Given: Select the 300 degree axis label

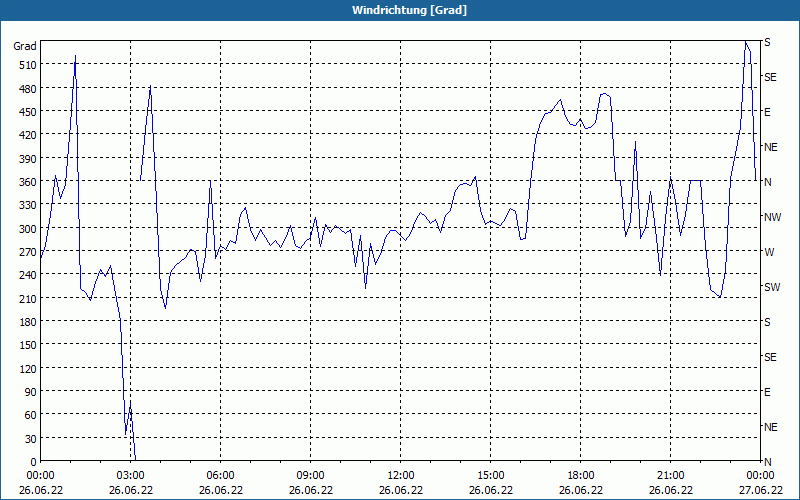Looking at the screenshot, I should click(28, 229).
